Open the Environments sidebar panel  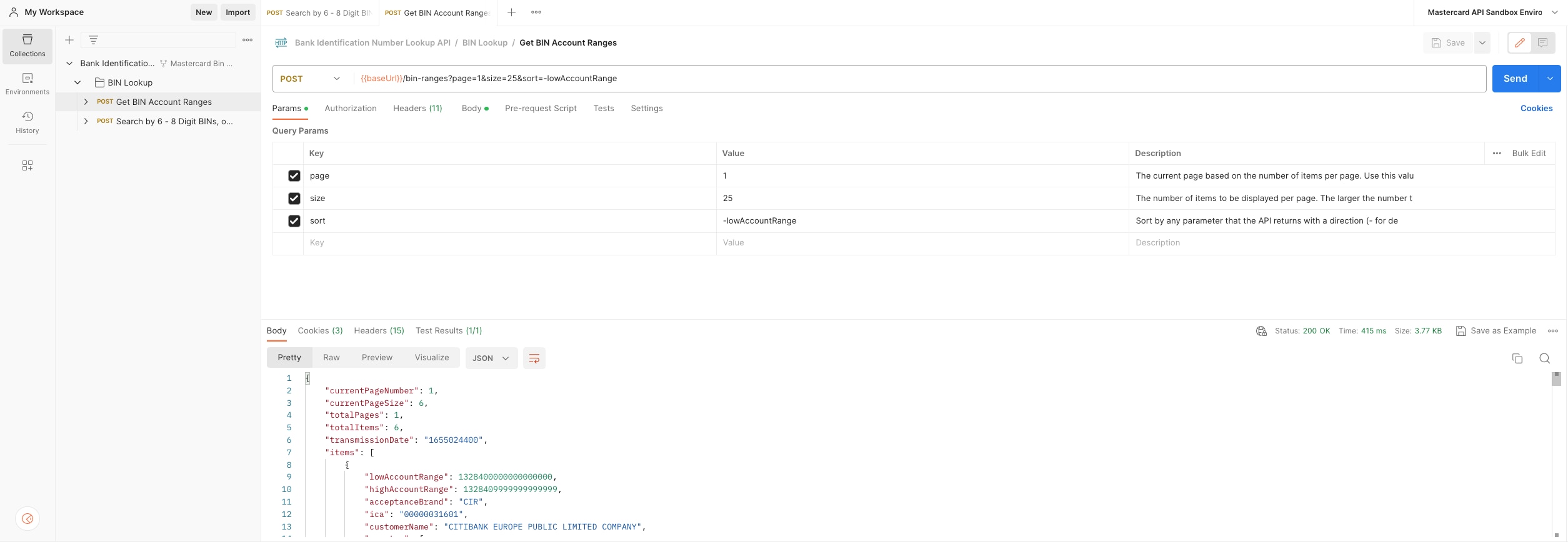[27, 84]
